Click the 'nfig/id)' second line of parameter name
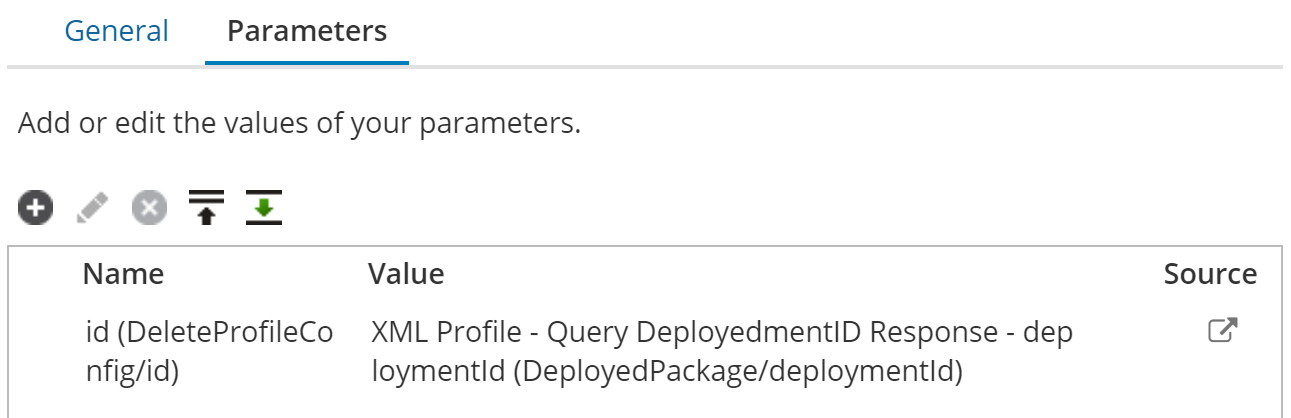This screenshot has width=1291, height=418. [132, 372]
